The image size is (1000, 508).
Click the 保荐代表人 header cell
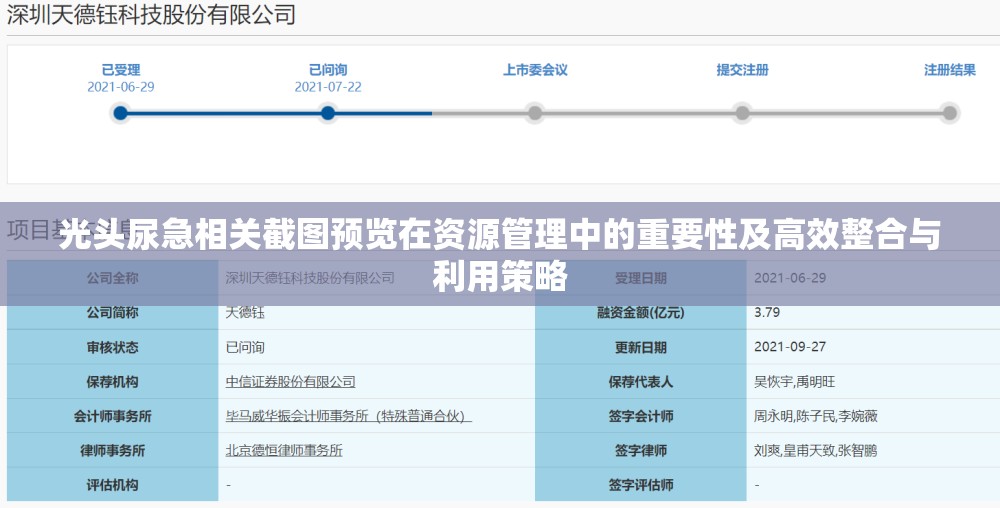pos(640,382)
